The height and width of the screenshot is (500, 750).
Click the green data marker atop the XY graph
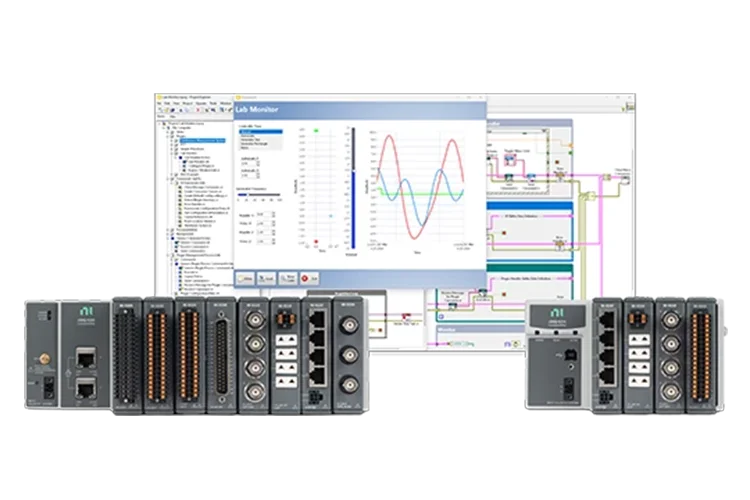316,130
